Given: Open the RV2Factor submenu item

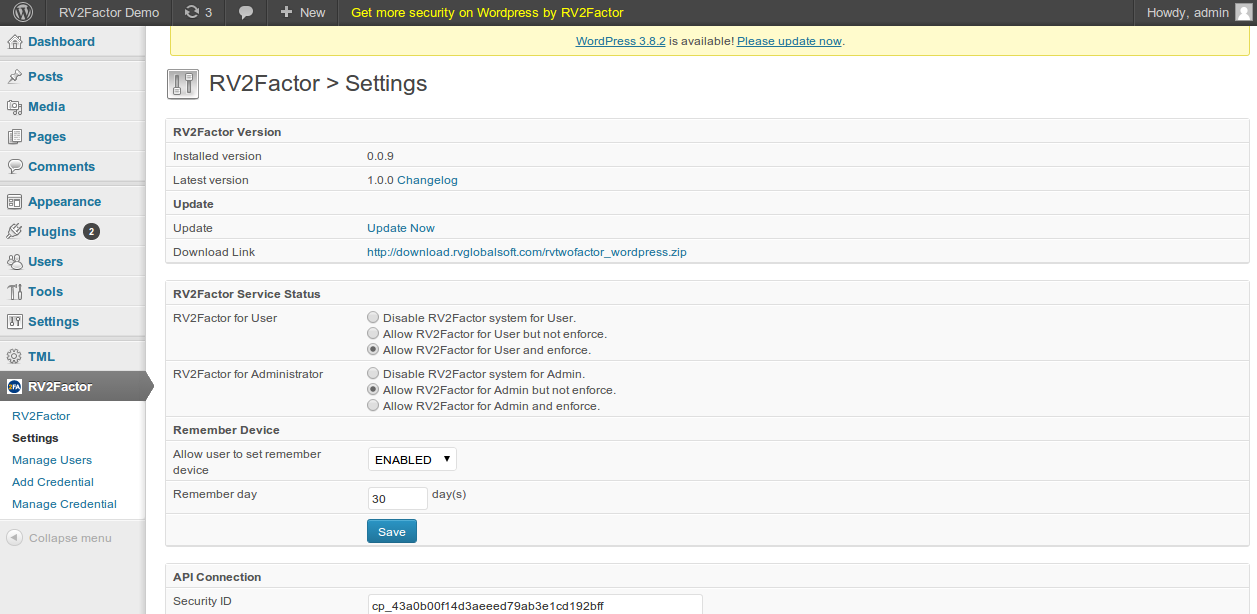Looking at the screenshot, I should pos(41,416).
